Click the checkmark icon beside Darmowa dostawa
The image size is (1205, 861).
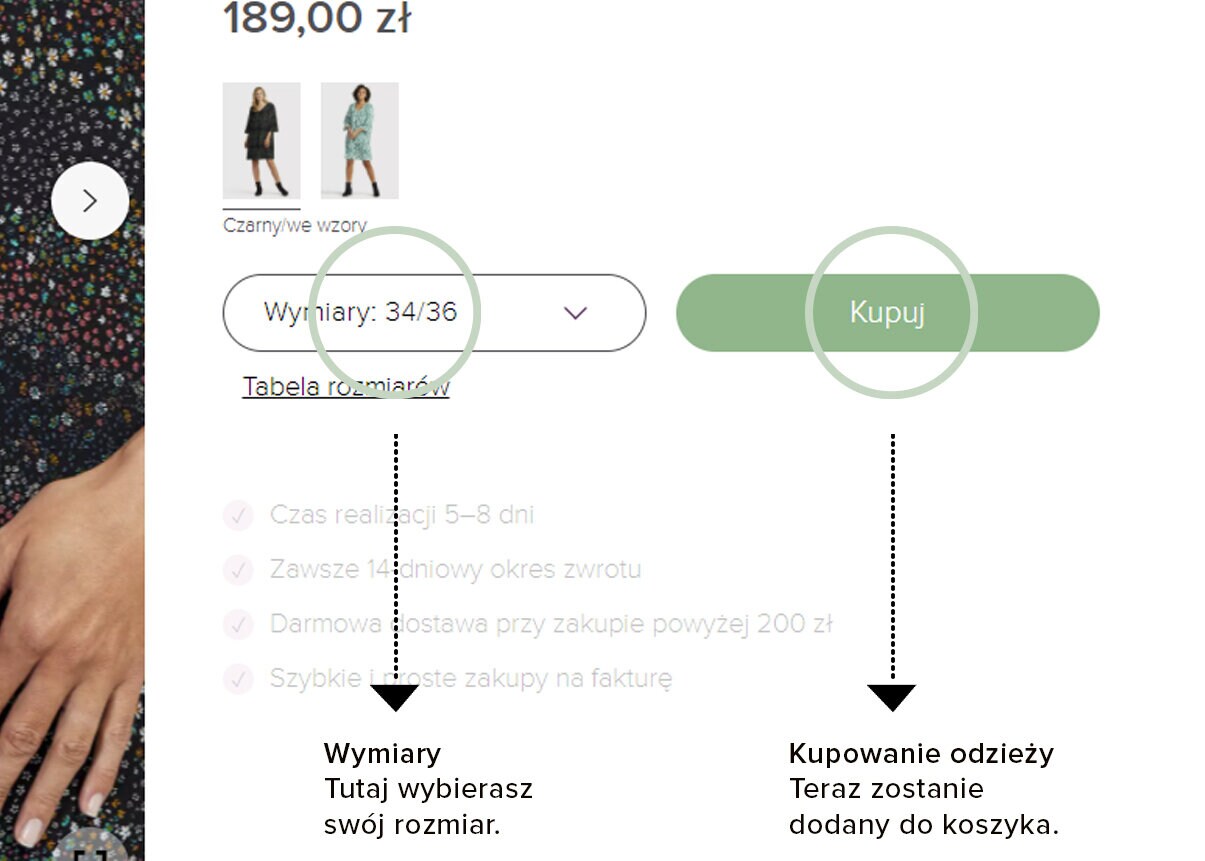pyautogui.click(x=238, y=624)
